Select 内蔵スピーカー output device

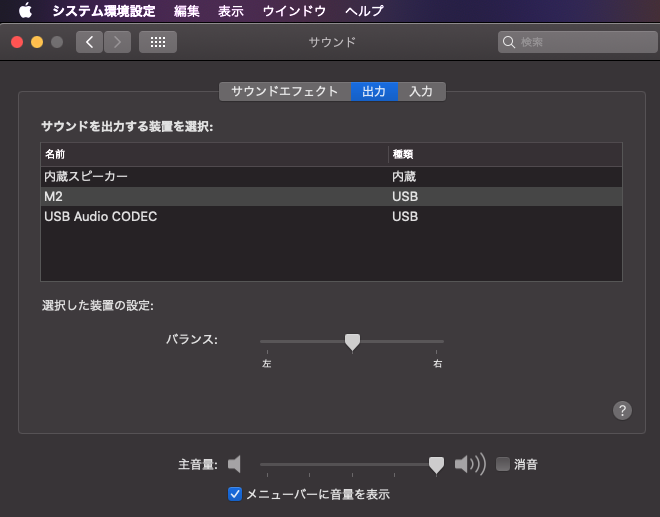click(86, 176)
